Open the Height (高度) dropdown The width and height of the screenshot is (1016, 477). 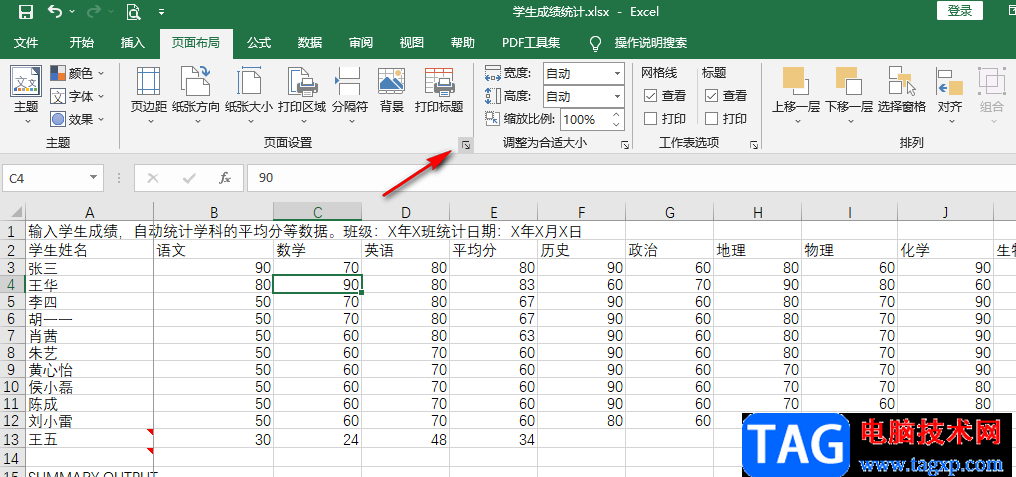[617, 97]
